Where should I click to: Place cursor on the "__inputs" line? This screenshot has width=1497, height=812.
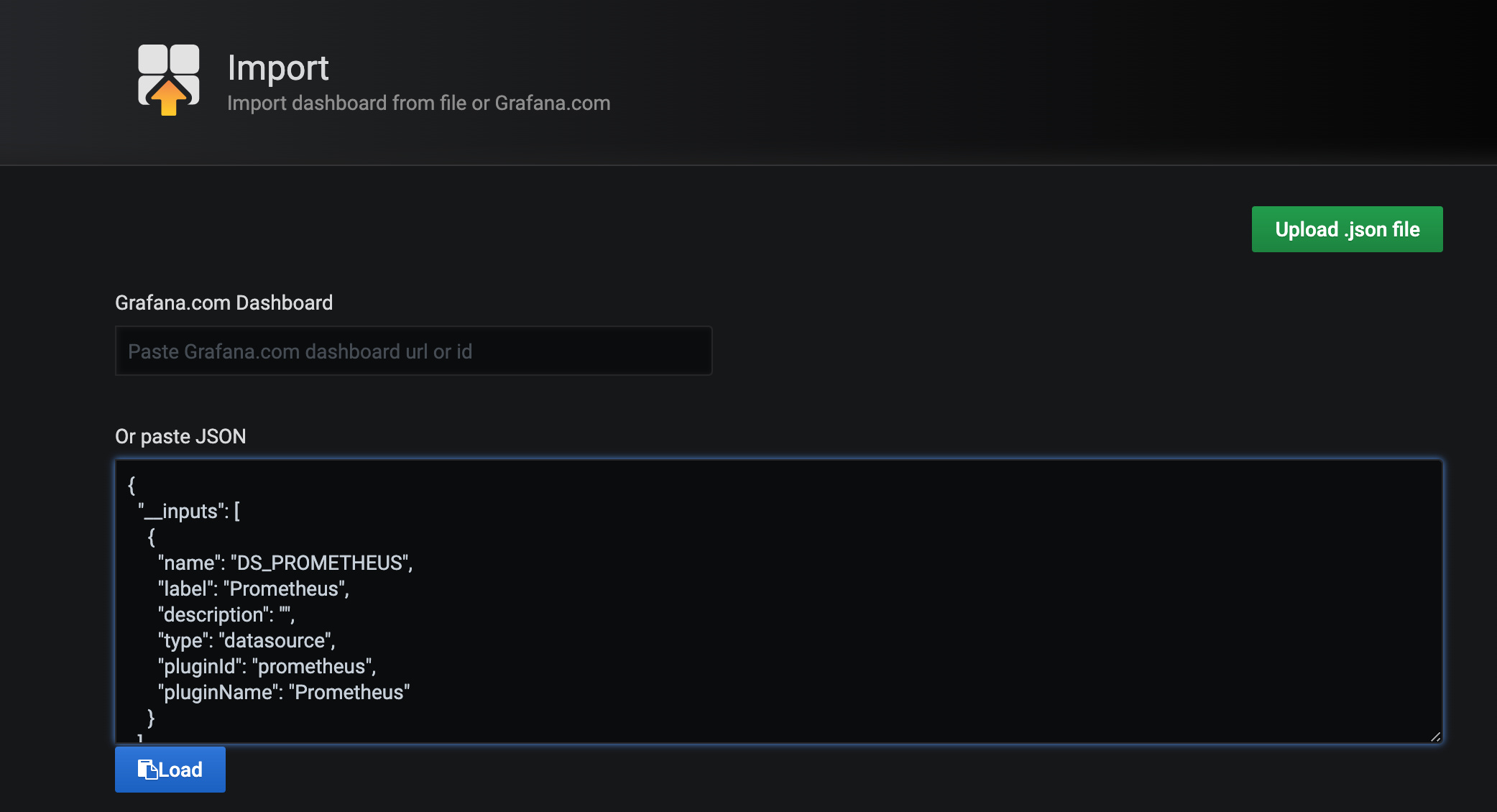coord(190,511)
